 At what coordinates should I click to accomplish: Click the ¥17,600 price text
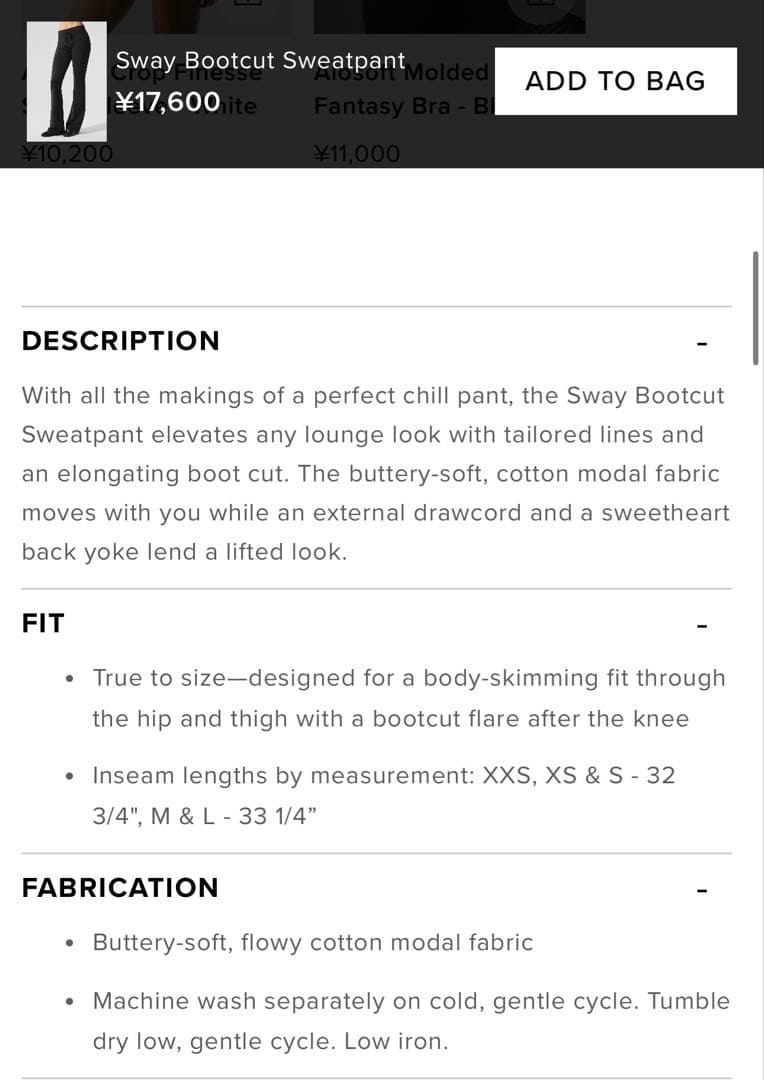coord(167,101)
